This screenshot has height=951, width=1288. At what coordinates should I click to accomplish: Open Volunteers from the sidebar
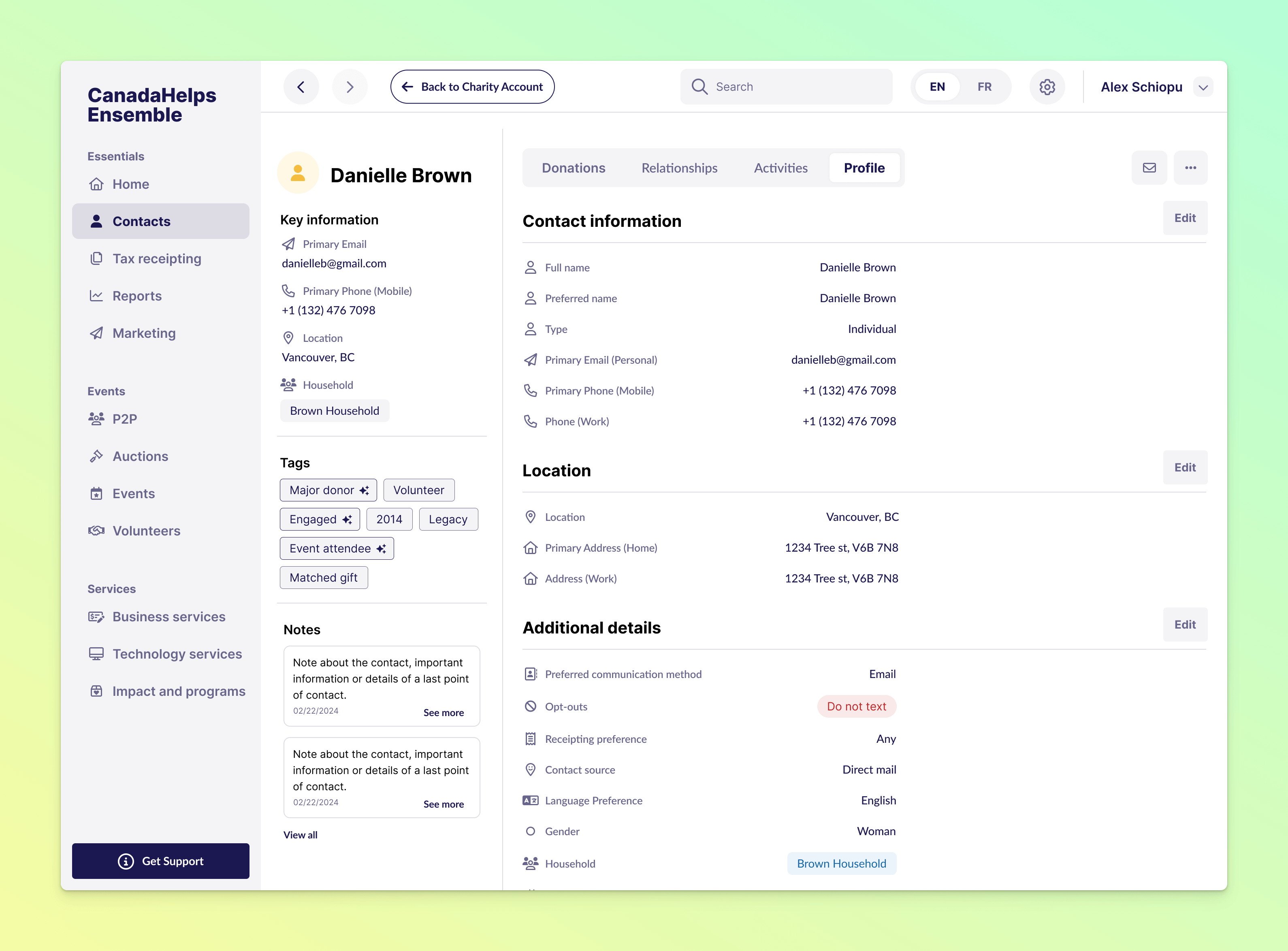pos(146,531)
